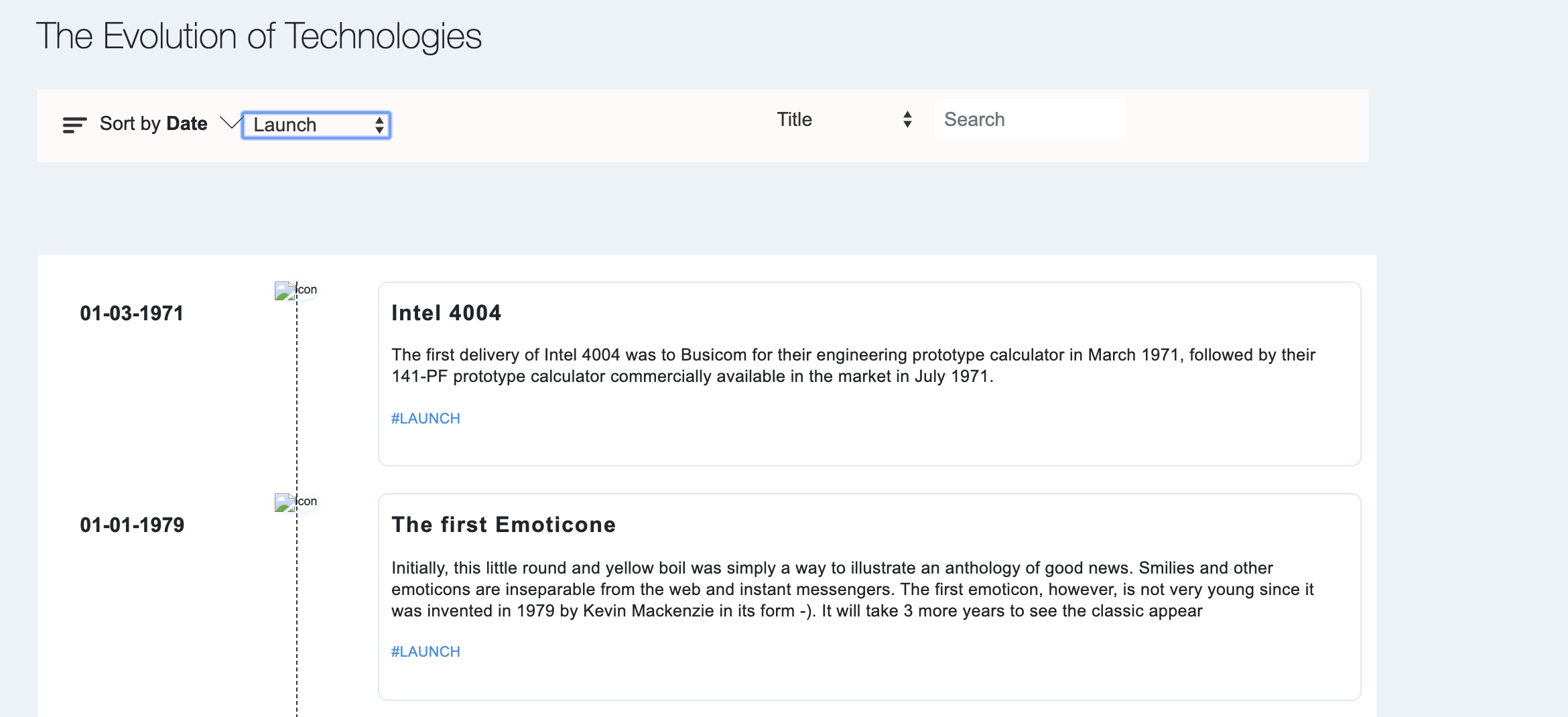Click the first Emoticone timeline icon

click(296, 502)
